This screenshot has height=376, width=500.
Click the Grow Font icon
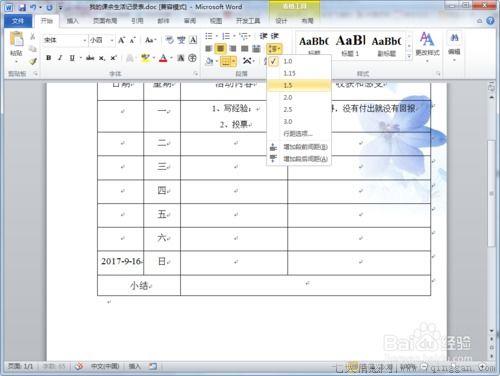[x=122, y=40]
